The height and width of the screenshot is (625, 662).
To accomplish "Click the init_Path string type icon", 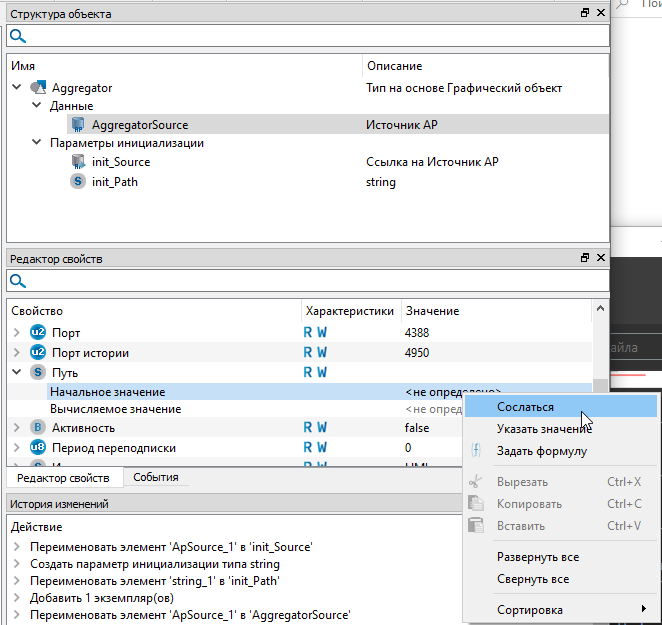I will 78,182.
